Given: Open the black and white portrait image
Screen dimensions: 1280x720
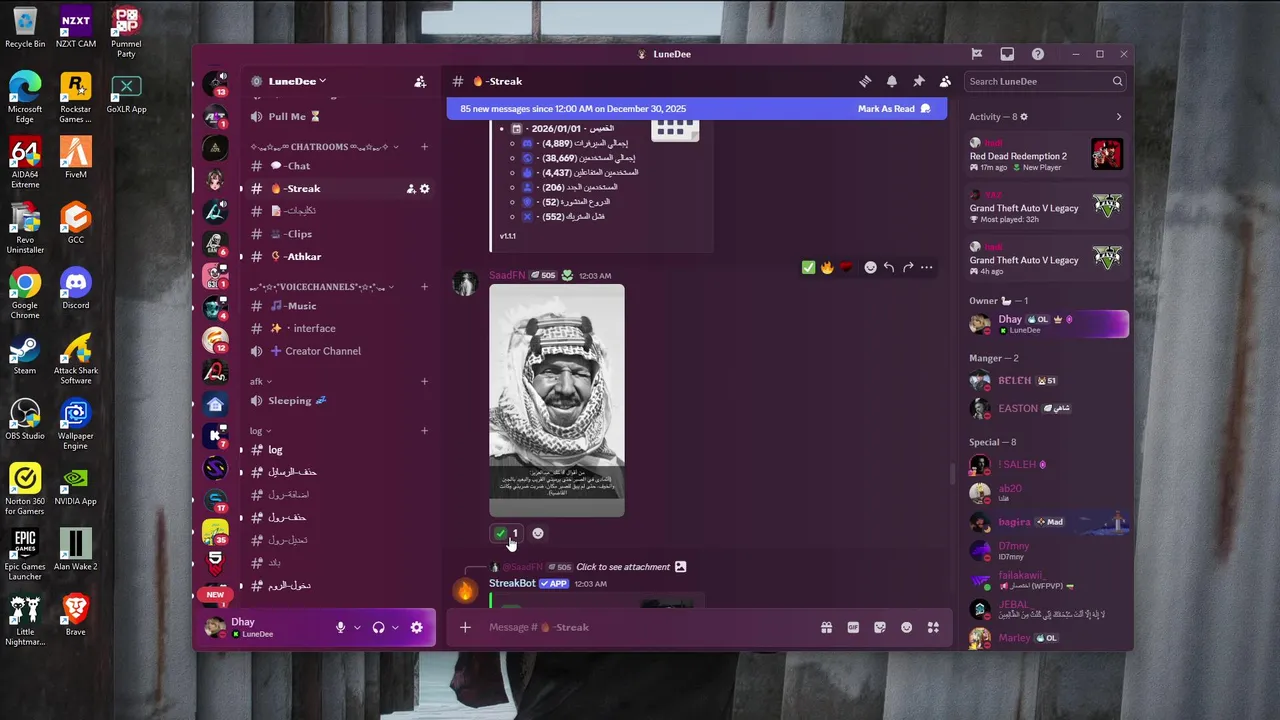Looking at the screenshot, I should pyautogui.click(x=557, y=401).
